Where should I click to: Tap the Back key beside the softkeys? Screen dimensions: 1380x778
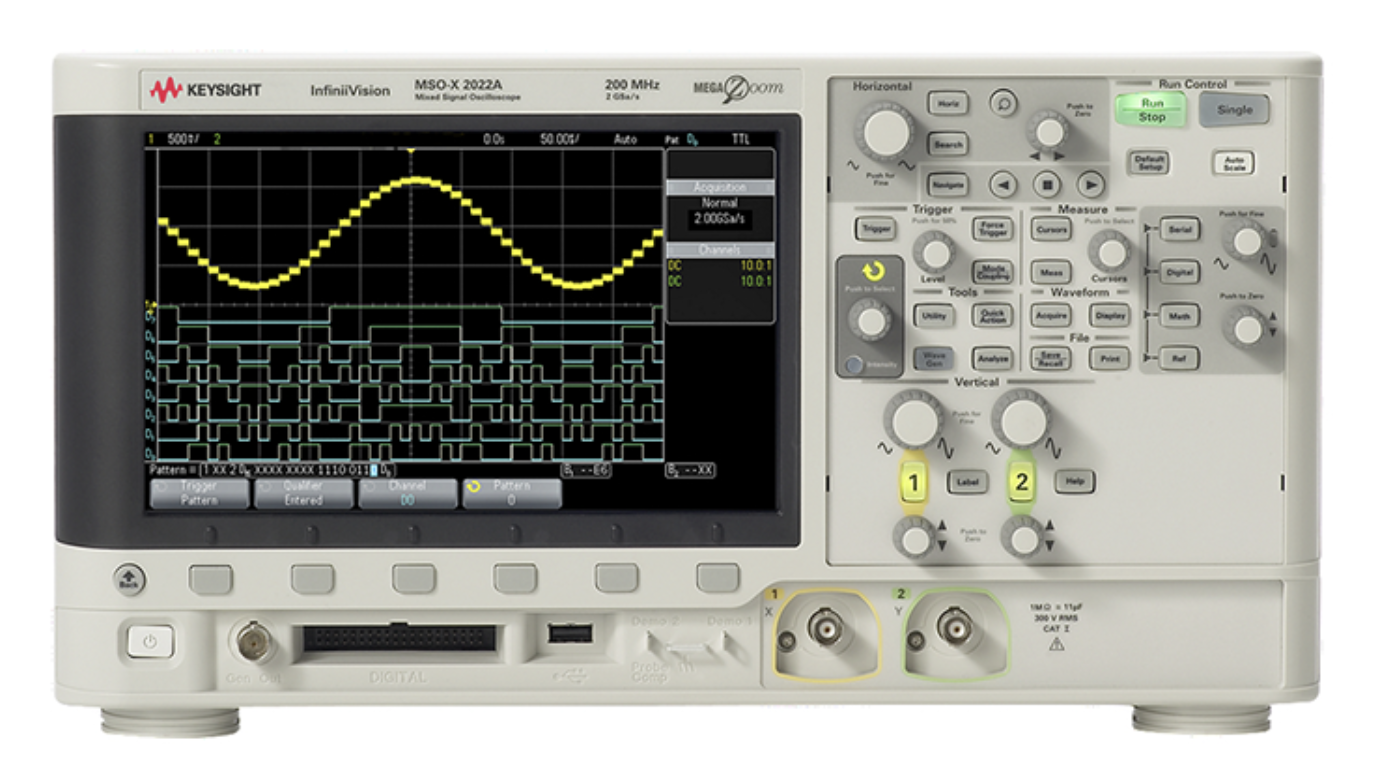tap(128, 578)
